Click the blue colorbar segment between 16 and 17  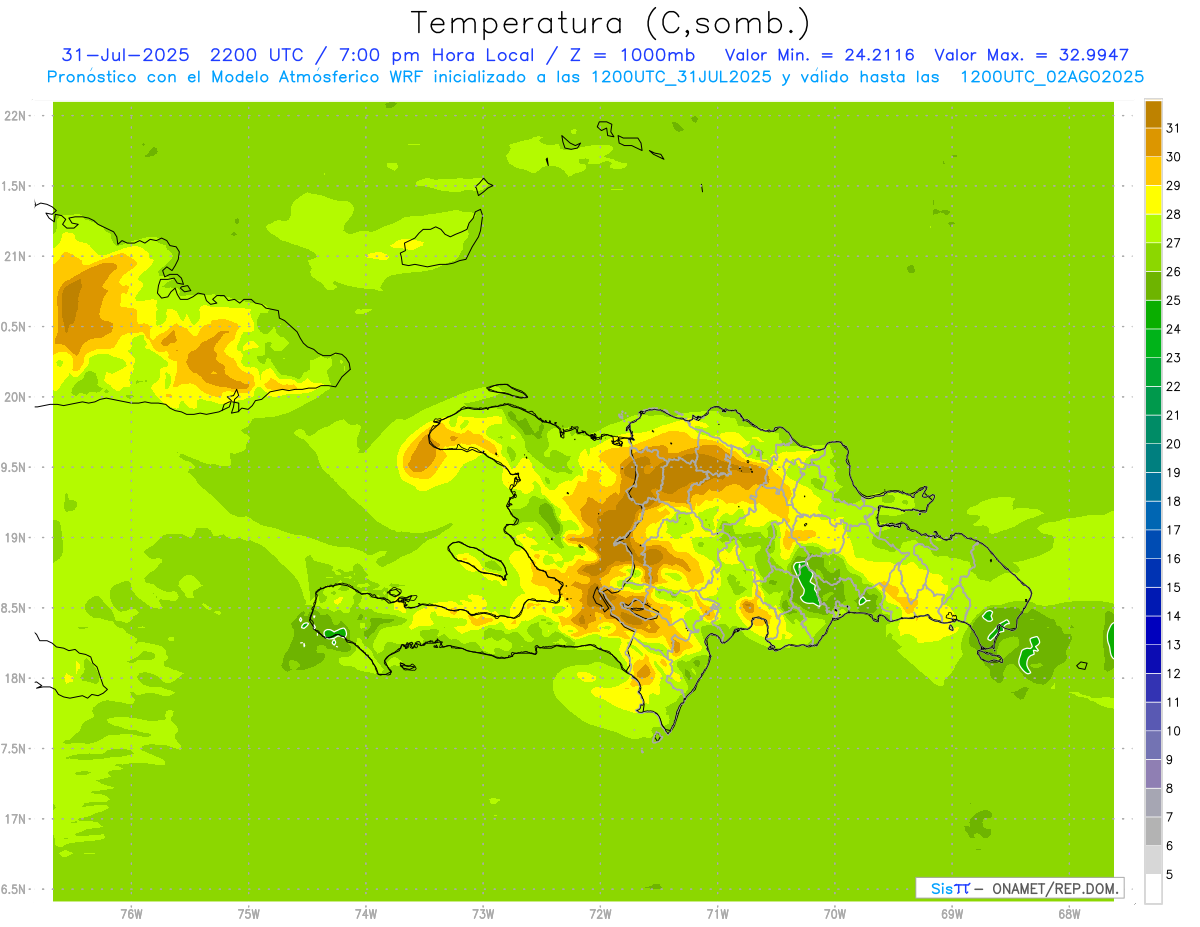[1153, 545]
